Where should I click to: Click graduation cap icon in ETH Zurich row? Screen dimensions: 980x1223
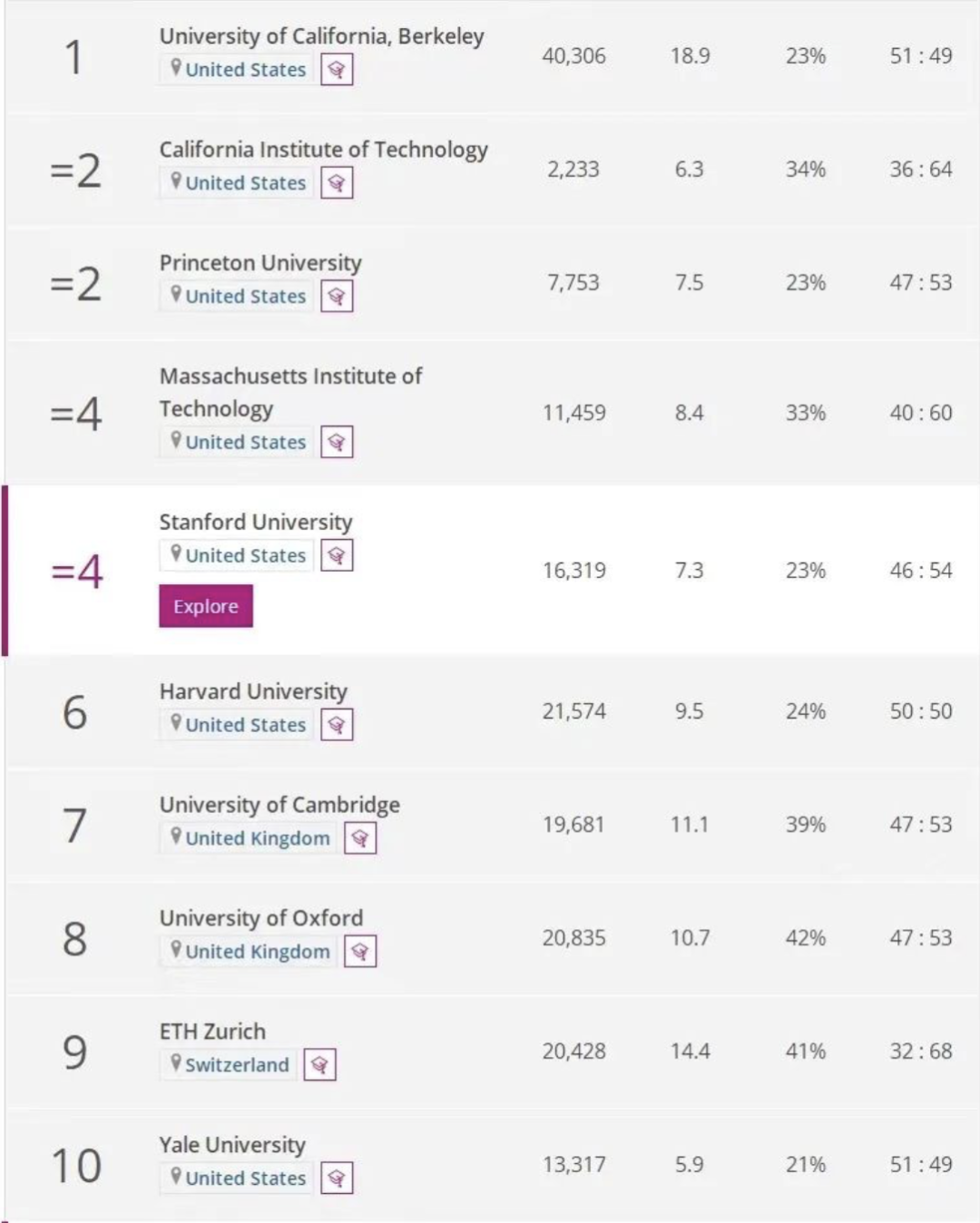pyautogui.click(x=319, y=1065)
